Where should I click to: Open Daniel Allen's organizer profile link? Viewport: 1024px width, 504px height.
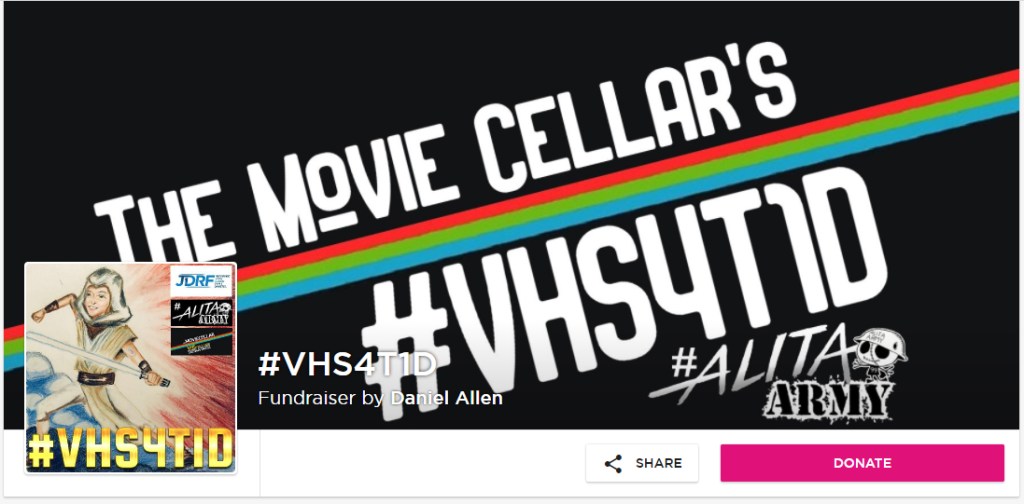(x=447, y=398)
